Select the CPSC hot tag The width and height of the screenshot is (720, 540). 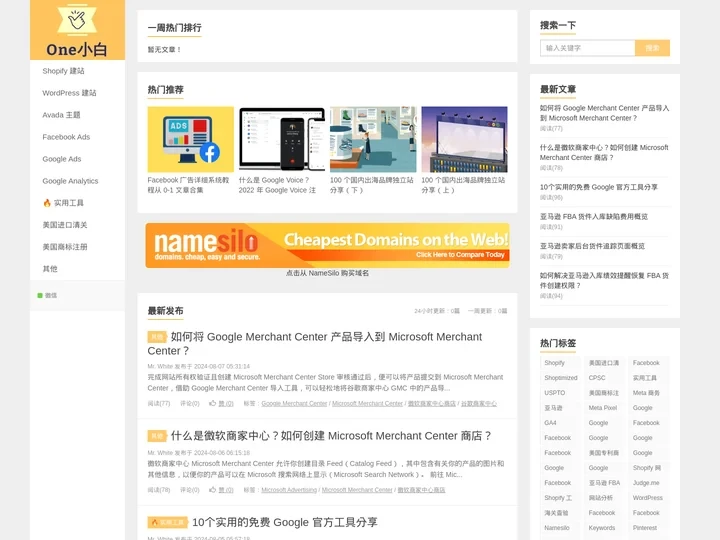pyautogui.click(x=597, y=378)
